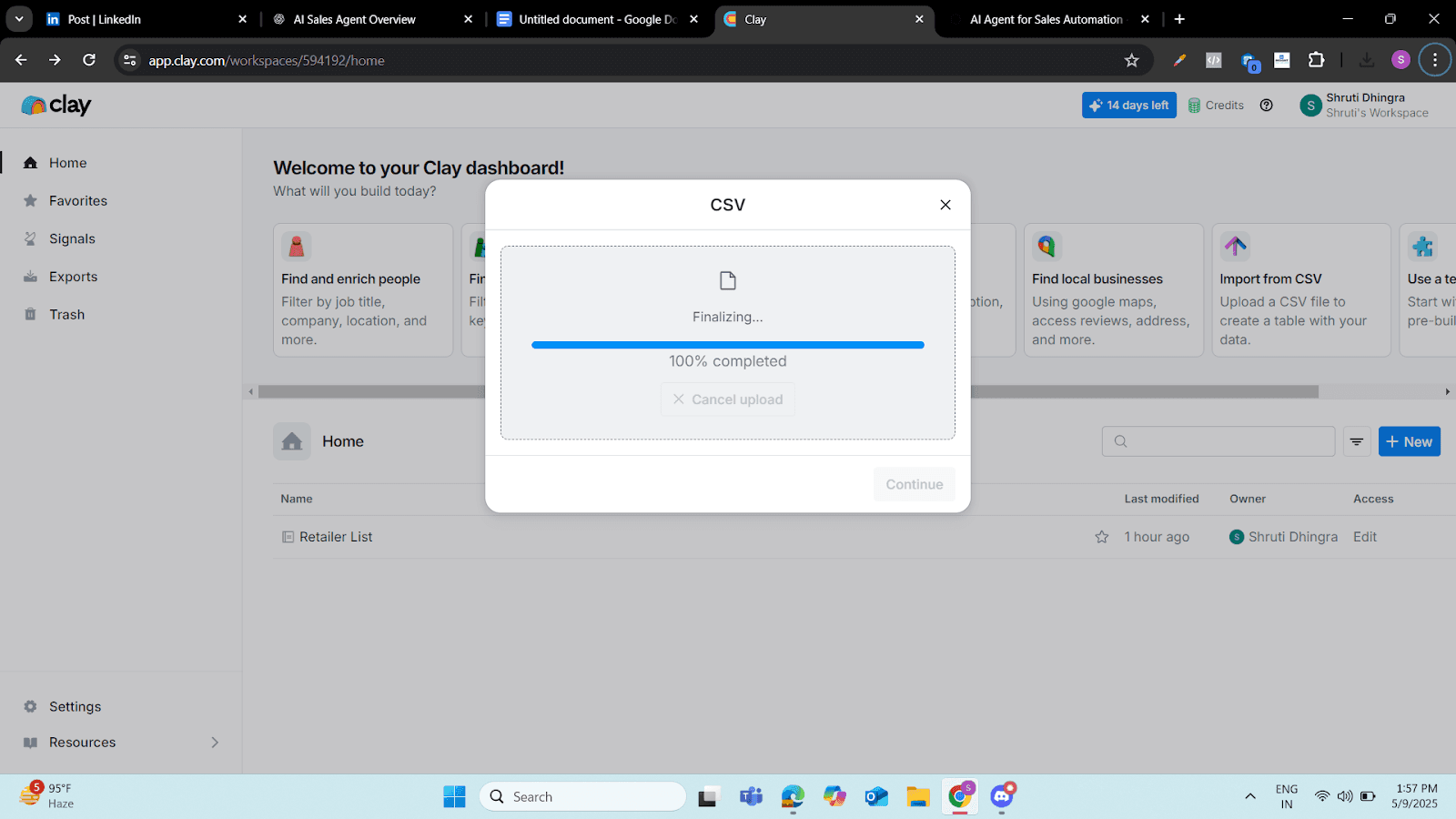This screenshot has height=819, width=1456.
Task: Click the Cancel upload button
Action: point(728,399)
